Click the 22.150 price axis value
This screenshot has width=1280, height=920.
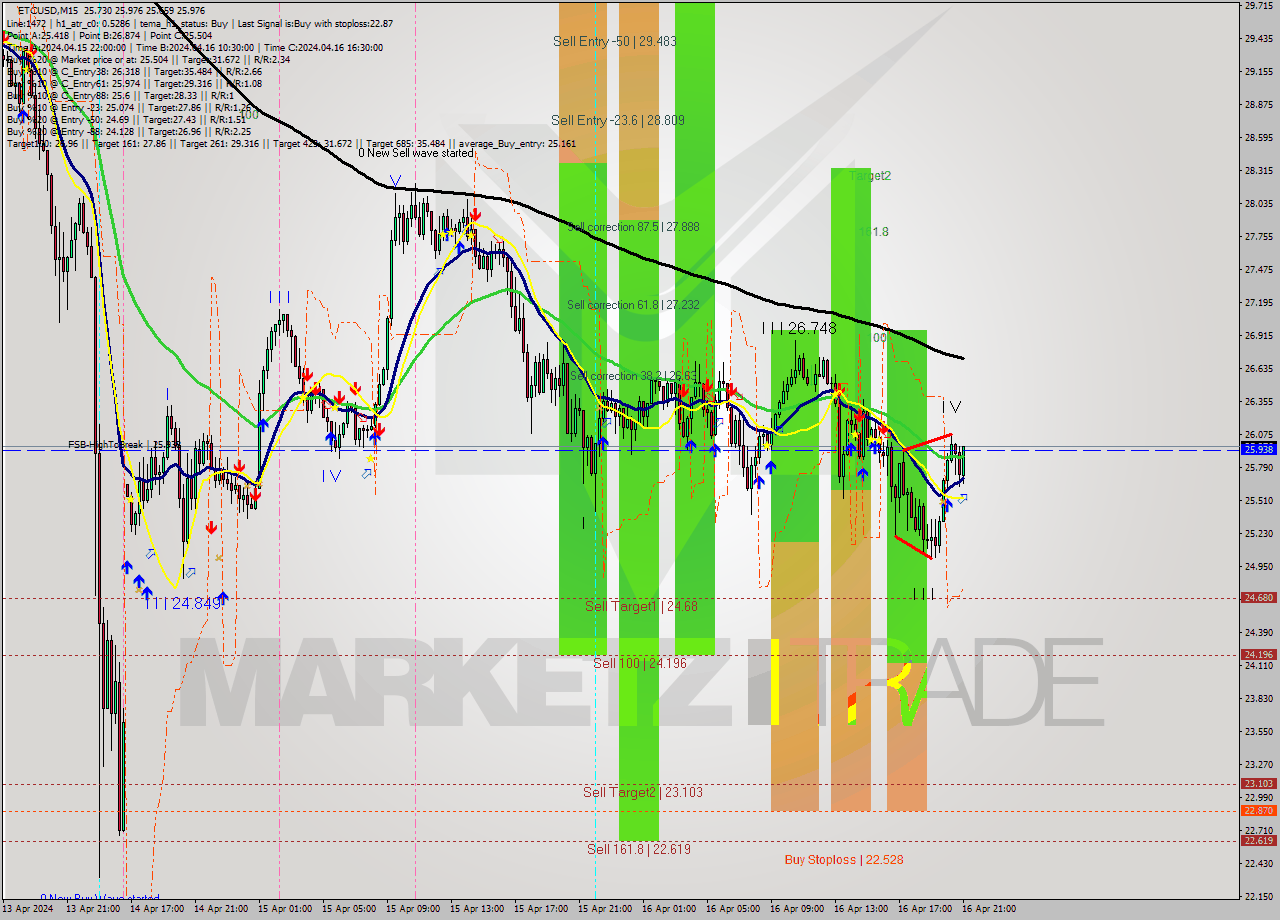coord(1258,895)
